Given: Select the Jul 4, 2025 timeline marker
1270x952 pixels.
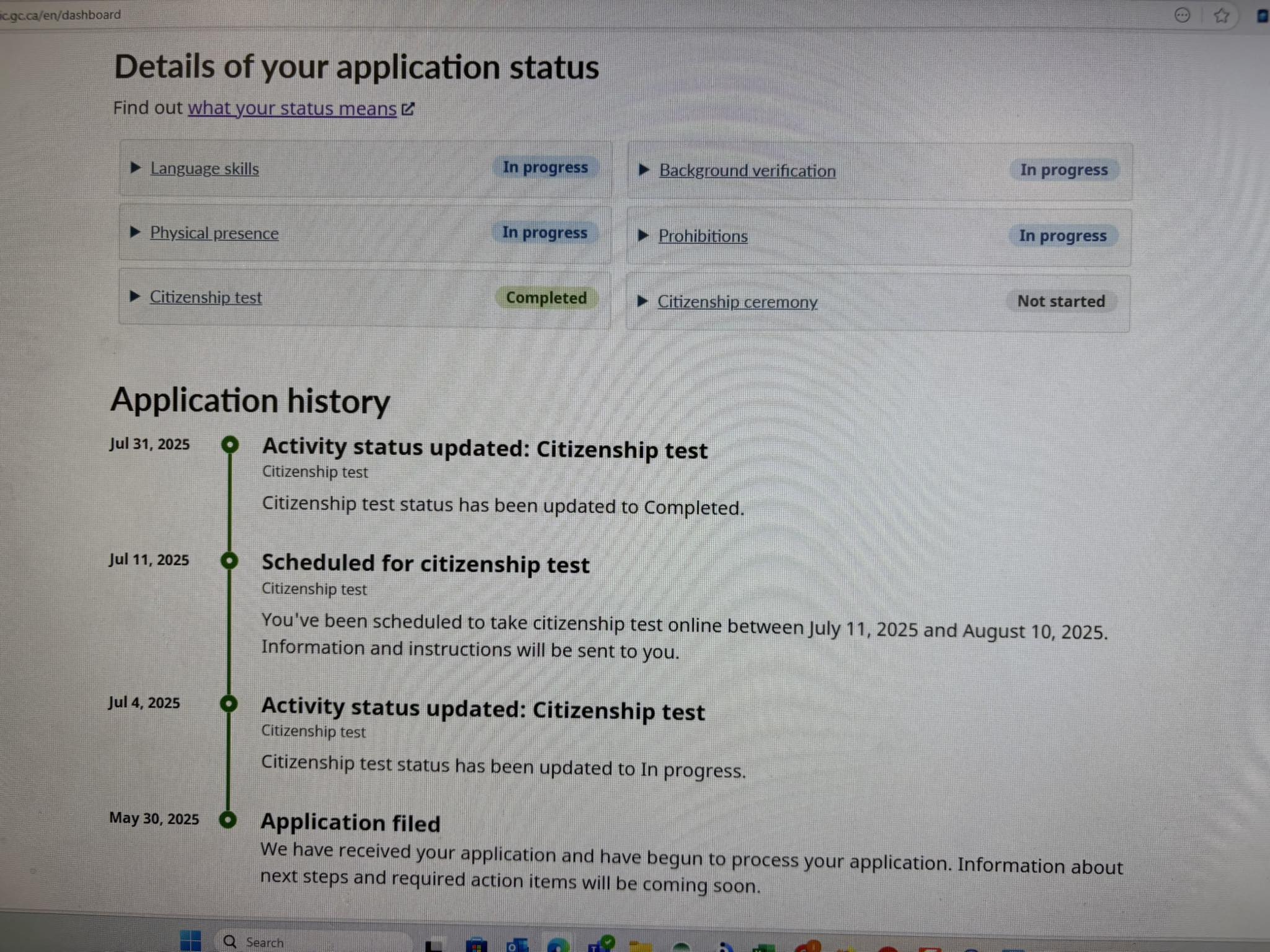Looking at the screenshot, I should click(x=229, y=703).
